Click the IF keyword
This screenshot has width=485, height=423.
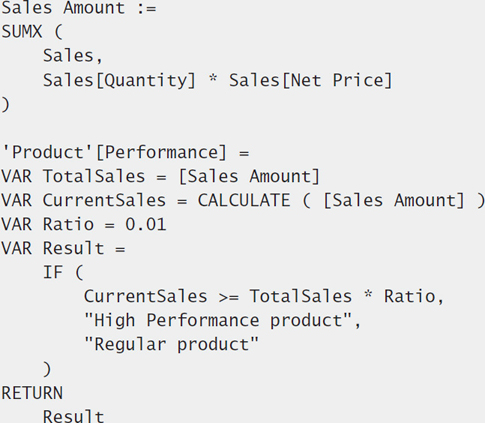pyautogui.click(x=53, y=272)
